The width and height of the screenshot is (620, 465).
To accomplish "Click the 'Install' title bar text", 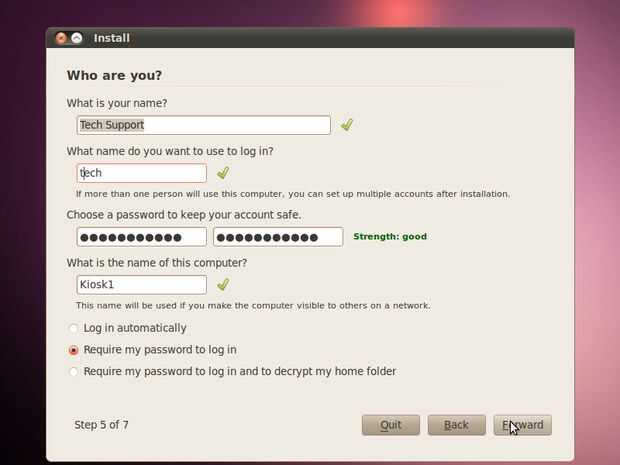I will click(x=112, y=38).
